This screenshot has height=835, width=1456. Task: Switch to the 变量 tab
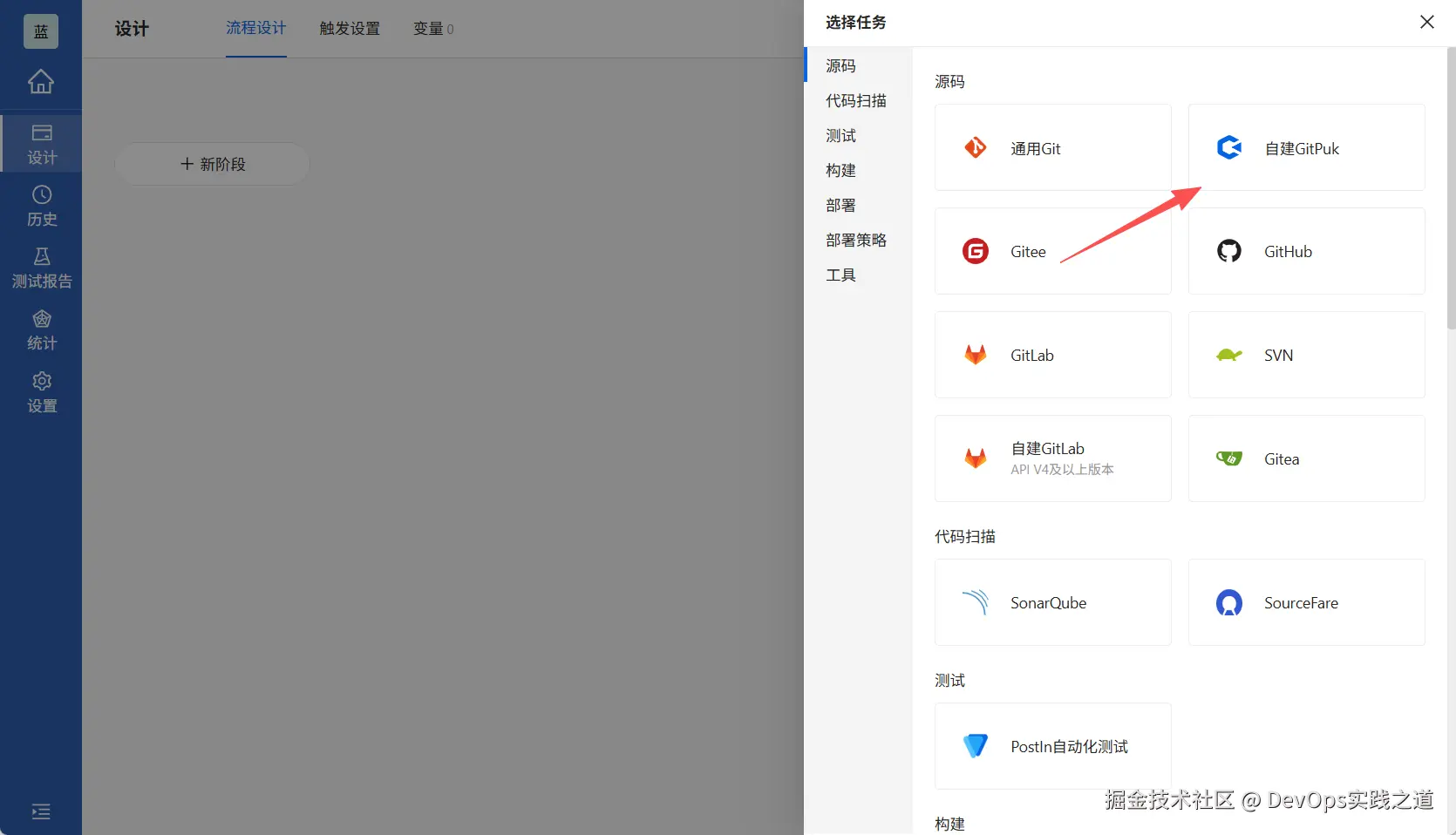pyautogui.click(x=433, y=29)
